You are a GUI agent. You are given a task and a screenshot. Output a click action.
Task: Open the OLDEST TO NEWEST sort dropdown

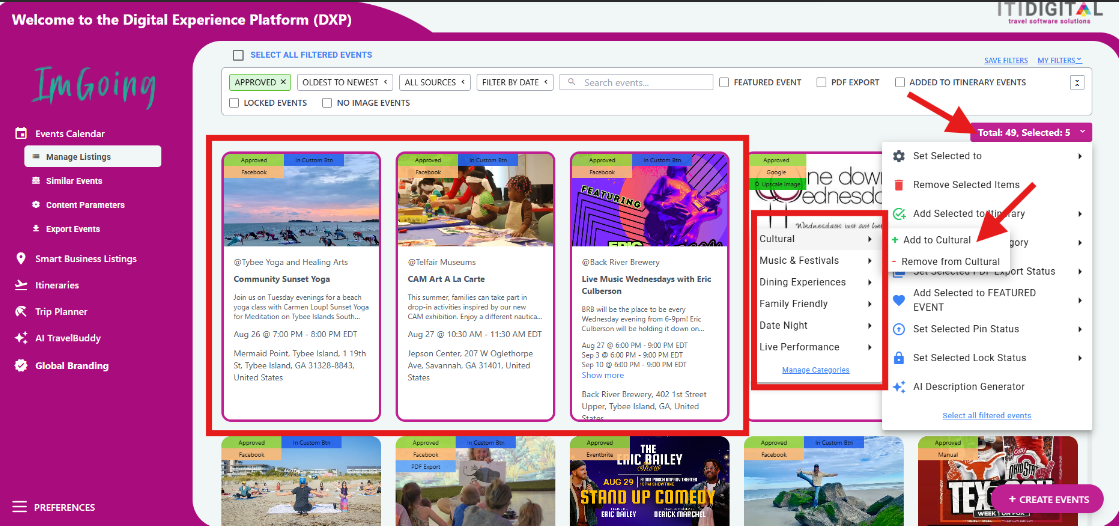click(345, 82)
